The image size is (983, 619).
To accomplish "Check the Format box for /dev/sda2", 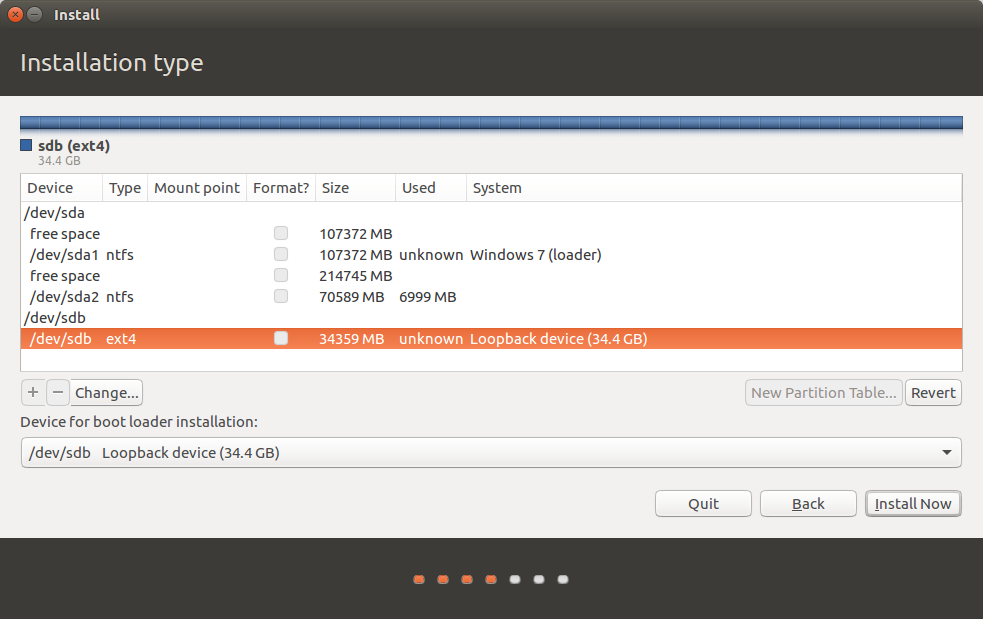I will coord(281,296).
